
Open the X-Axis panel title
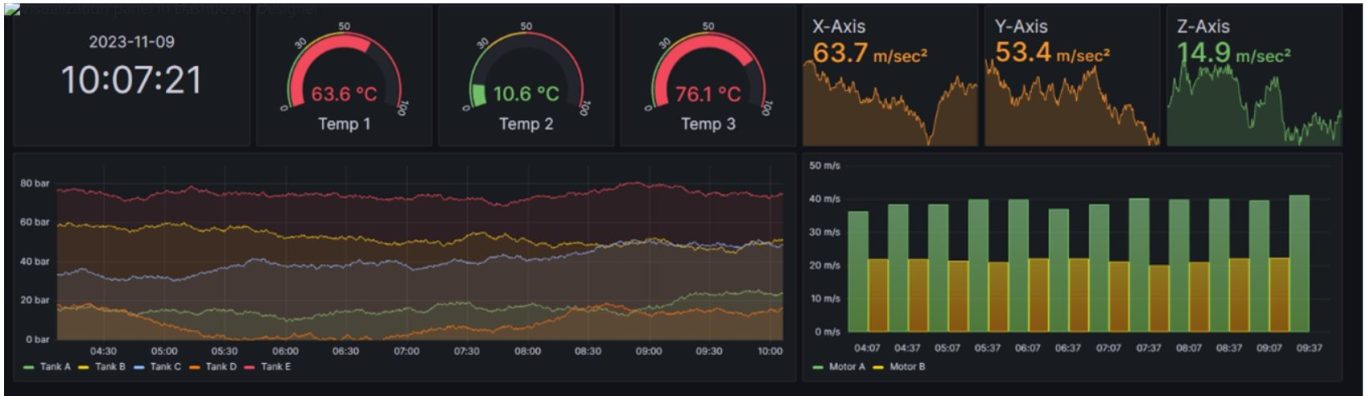point(839,27)
